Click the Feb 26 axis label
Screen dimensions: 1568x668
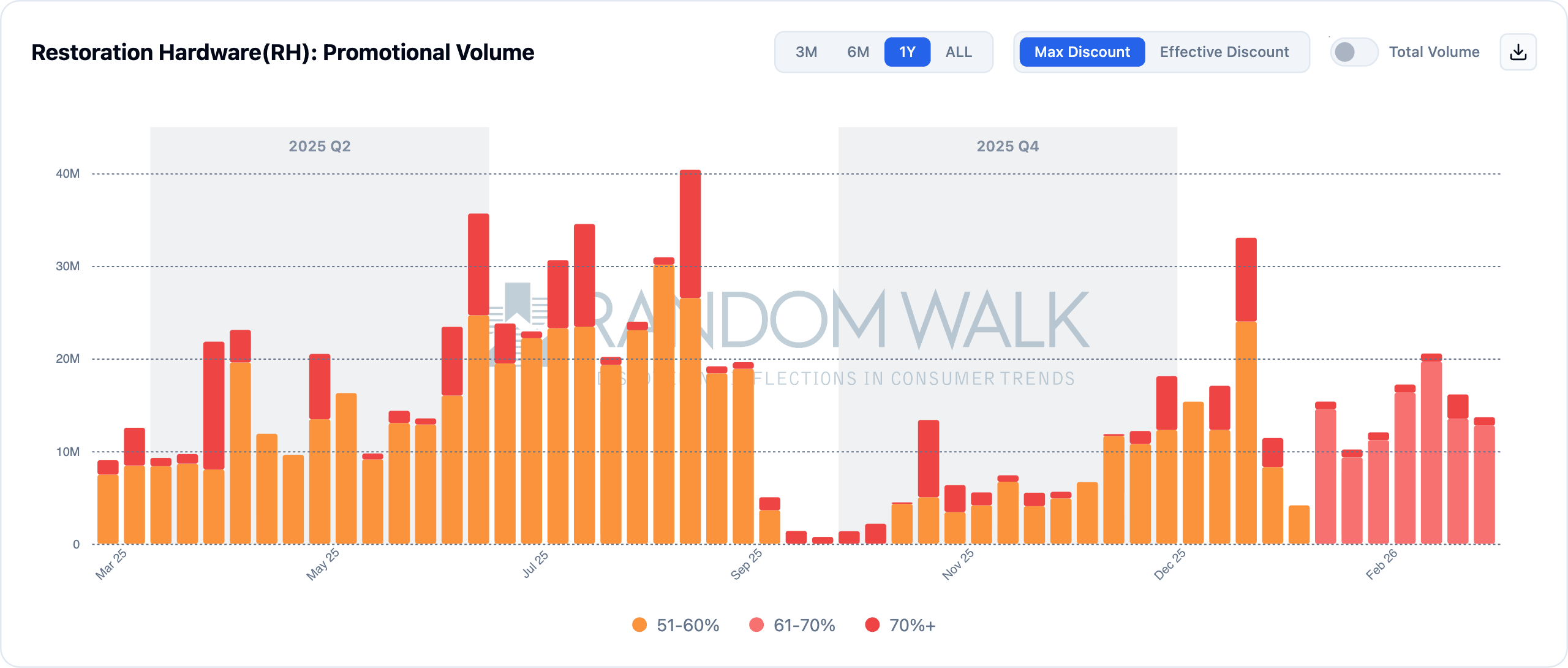click(1382, 564)
